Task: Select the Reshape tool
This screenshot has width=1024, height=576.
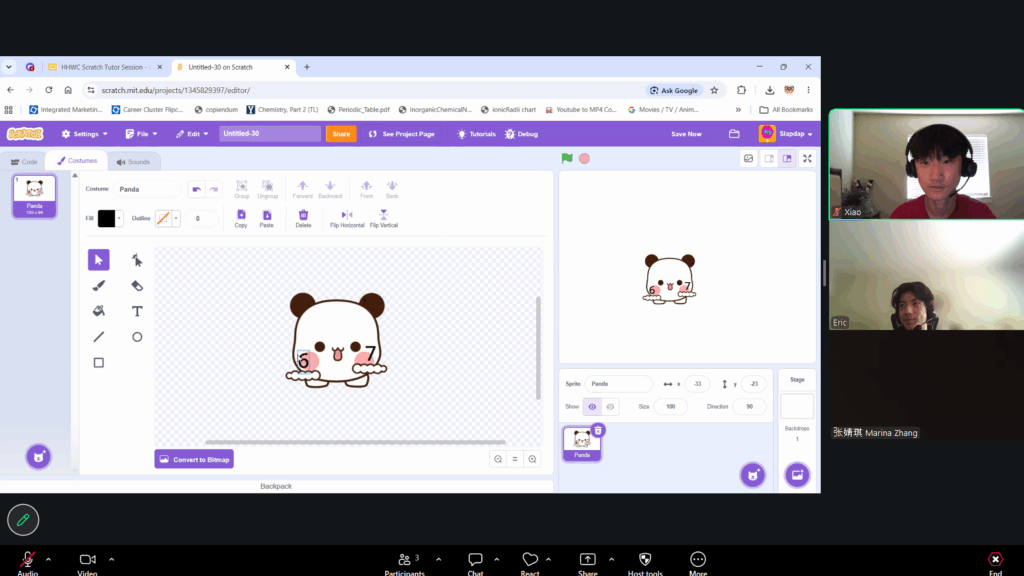Action: click(136, 260)
